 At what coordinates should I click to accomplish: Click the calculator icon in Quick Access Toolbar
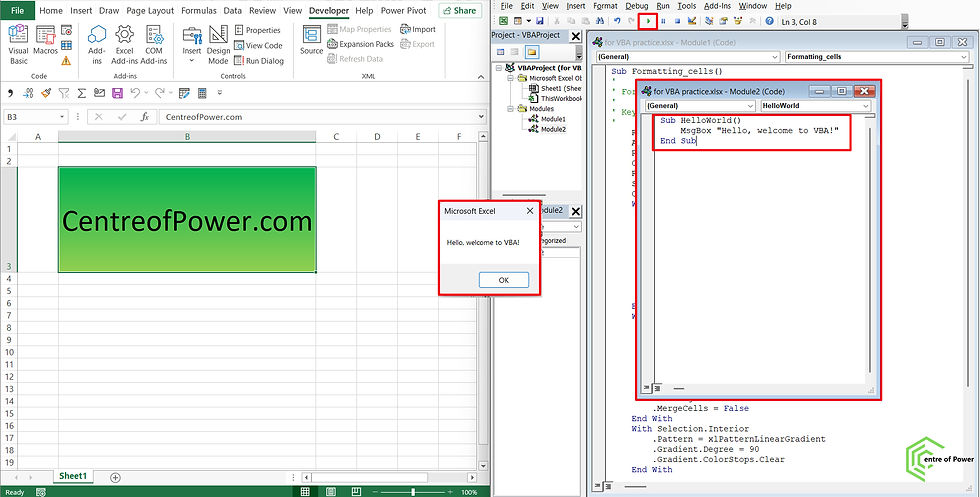202,93
